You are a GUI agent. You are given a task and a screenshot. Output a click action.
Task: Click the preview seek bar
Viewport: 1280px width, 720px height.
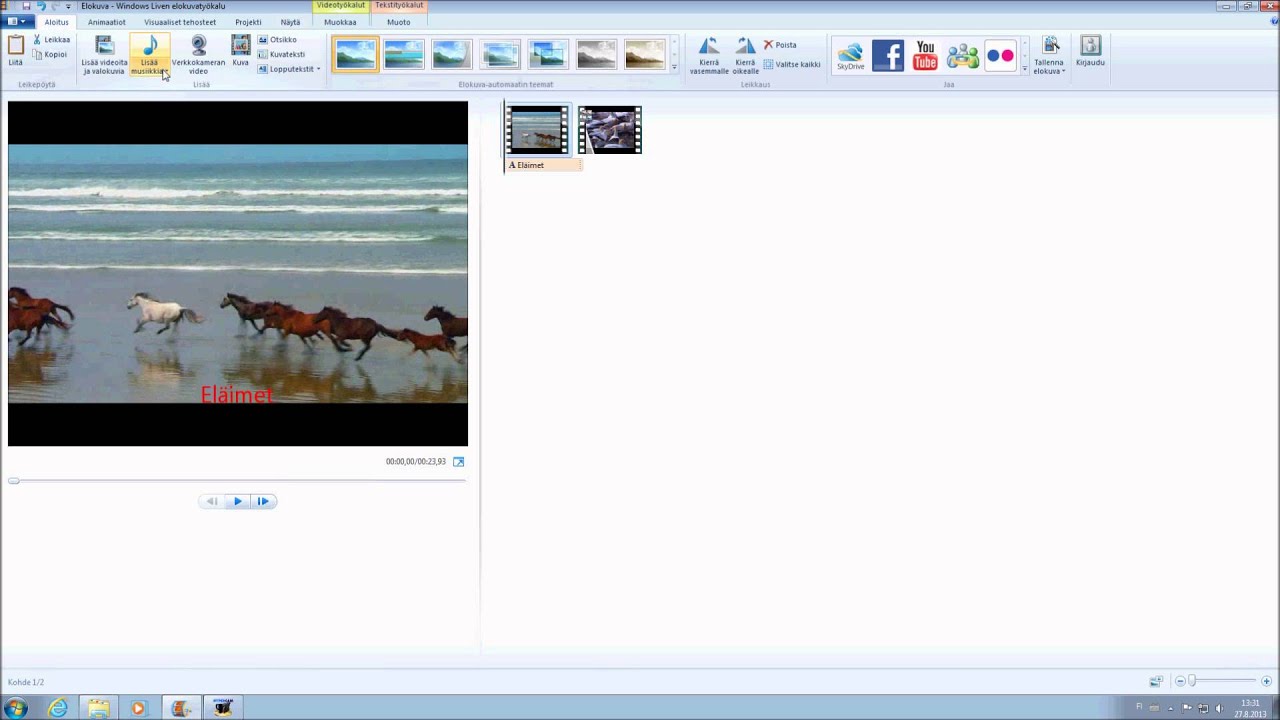pos(238,481)
